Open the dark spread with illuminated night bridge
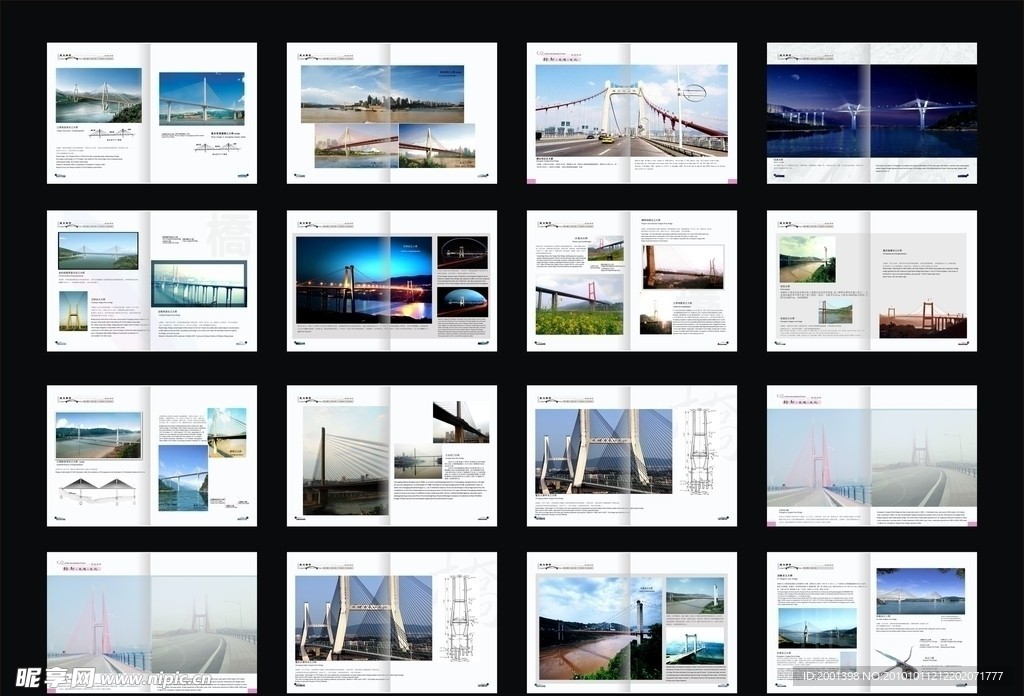This screenshot has width=1024, height=696. tap(364, 278)
